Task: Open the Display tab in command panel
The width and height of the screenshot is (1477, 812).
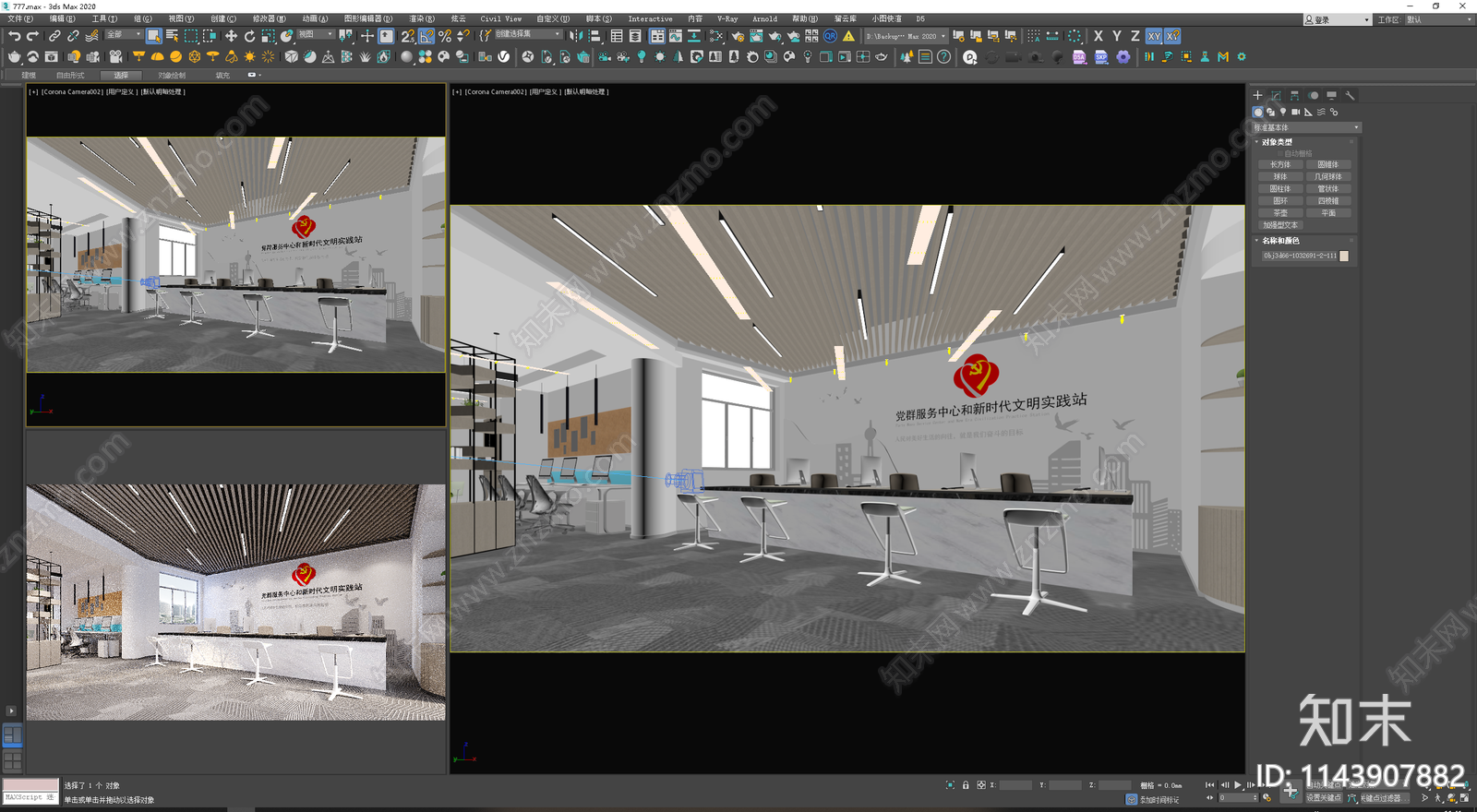Action: pyautogui.click(x=1331, y=95)
